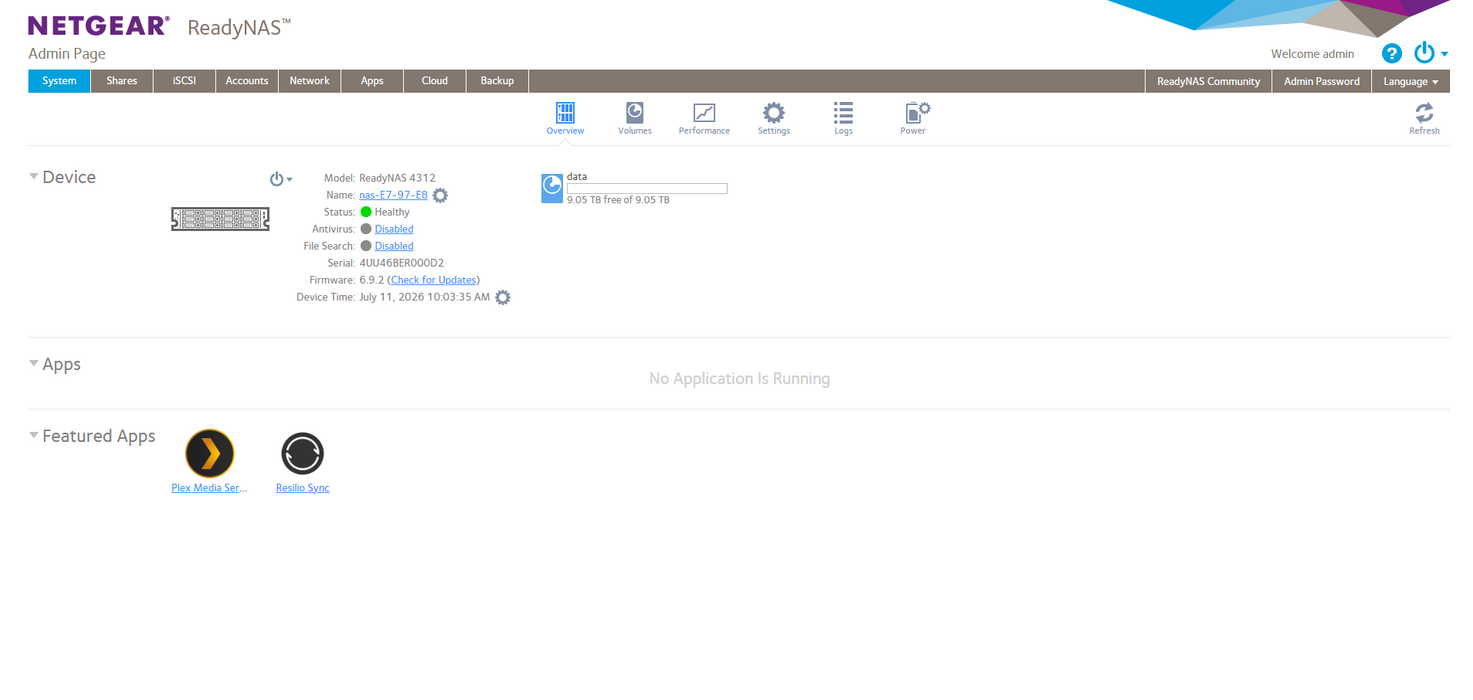Click Check for Updates link
1473x700 pixels.
[x=433, y=280]
